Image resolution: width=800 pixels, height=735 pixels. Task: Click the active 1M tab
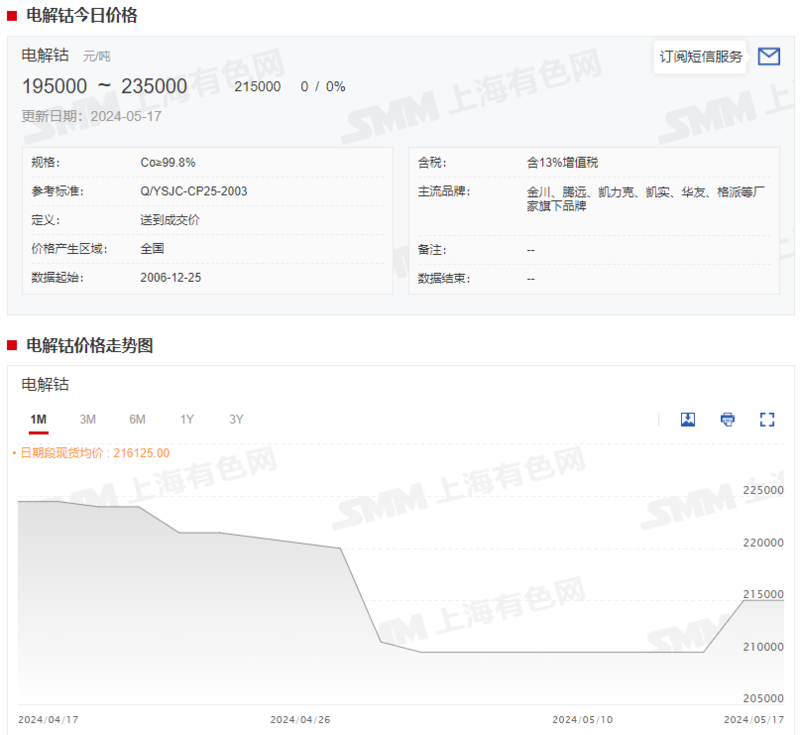pos(38,419)
